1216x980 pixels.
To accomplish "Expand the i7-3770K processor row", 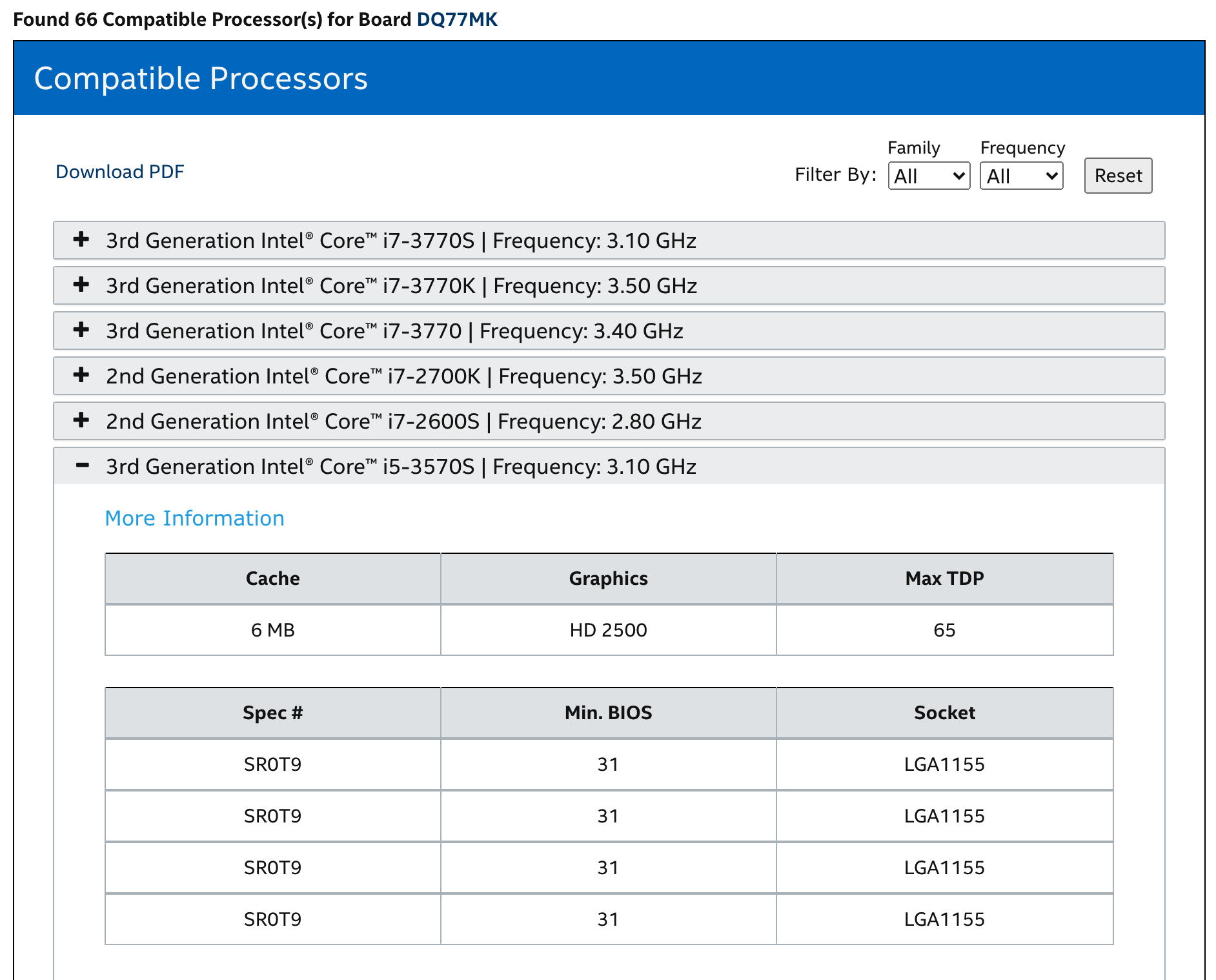I will click(609, 285).
